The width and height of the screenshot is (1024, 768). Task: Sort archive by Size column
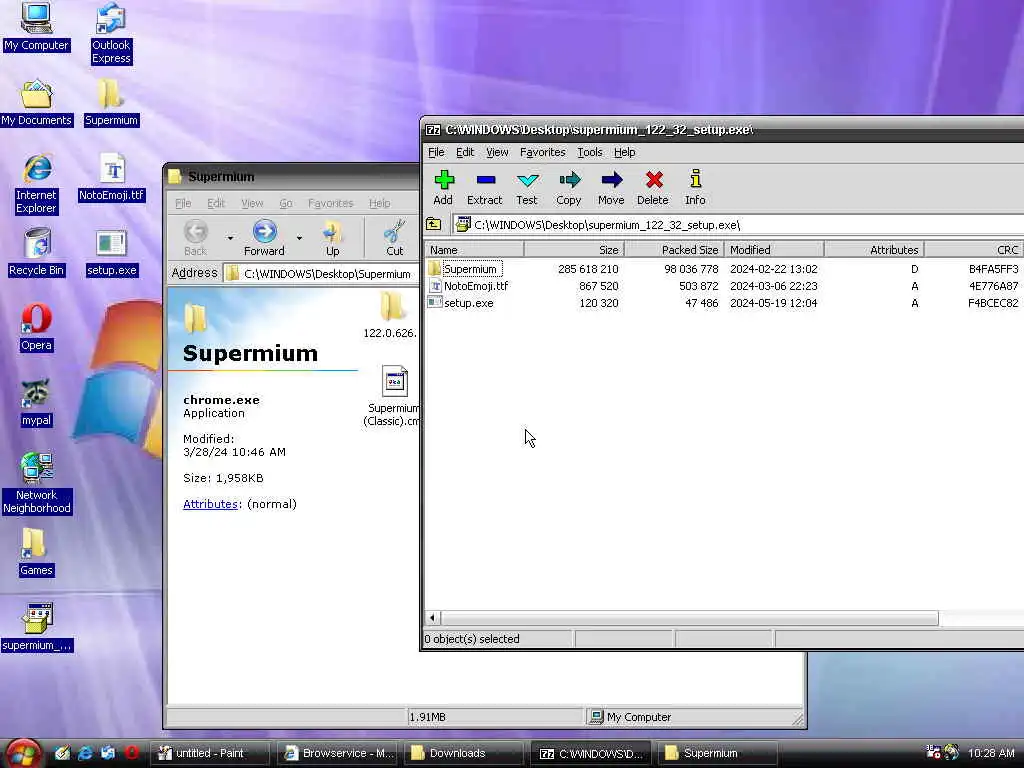pyautogui.click(x=575, y=250)
